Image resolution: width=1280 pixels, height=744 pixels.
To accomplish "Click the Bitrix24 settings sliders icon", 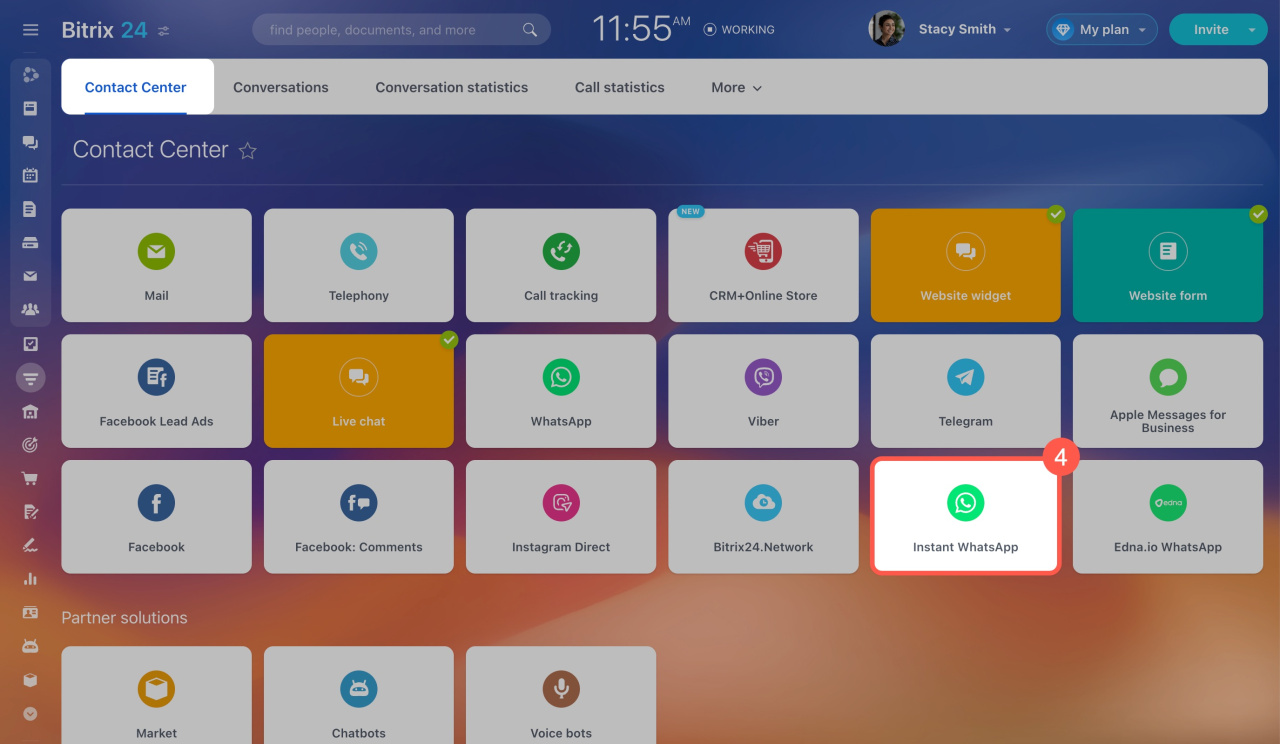I will click(x=164, y=31).
